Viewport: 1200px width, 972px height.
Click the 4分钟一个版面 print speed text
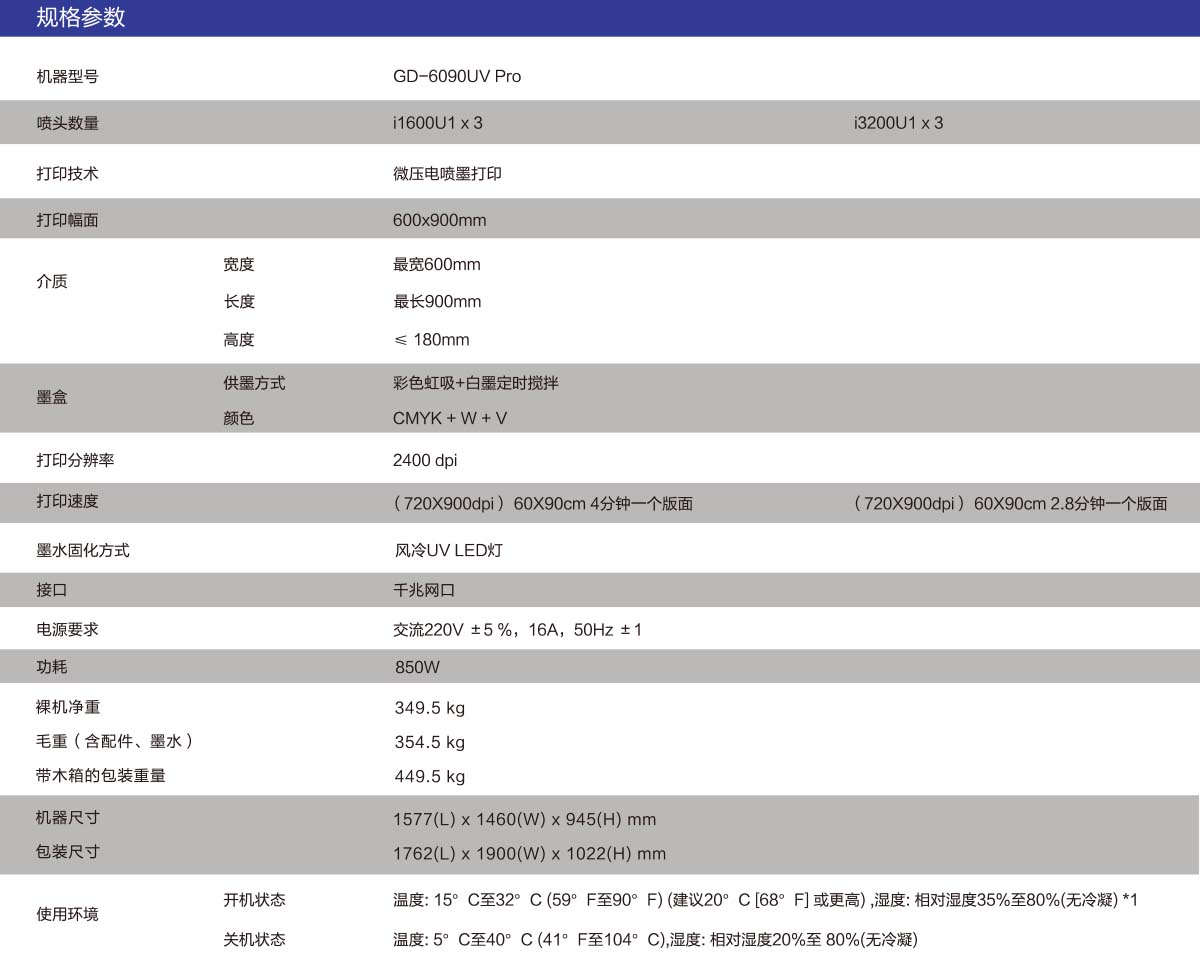pyautogui.click(x=641, y=504)
